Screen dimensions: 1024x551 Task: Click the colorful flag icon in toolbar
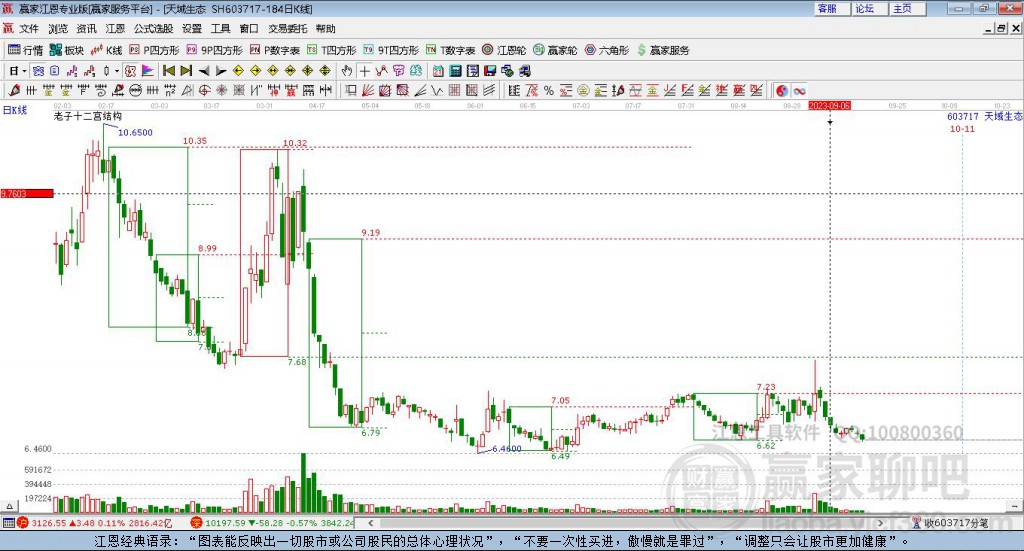pos(148,71)
